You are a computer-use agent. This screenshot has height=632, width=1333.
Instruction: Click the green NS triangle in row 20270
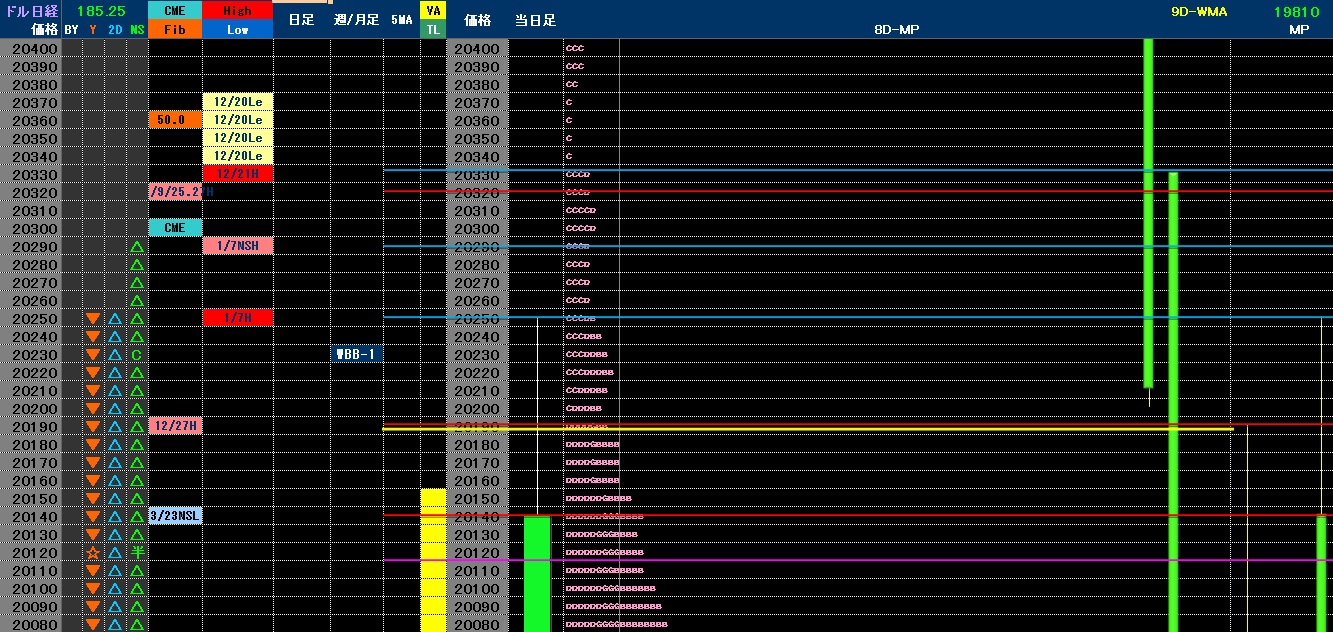tap(137, 283)
